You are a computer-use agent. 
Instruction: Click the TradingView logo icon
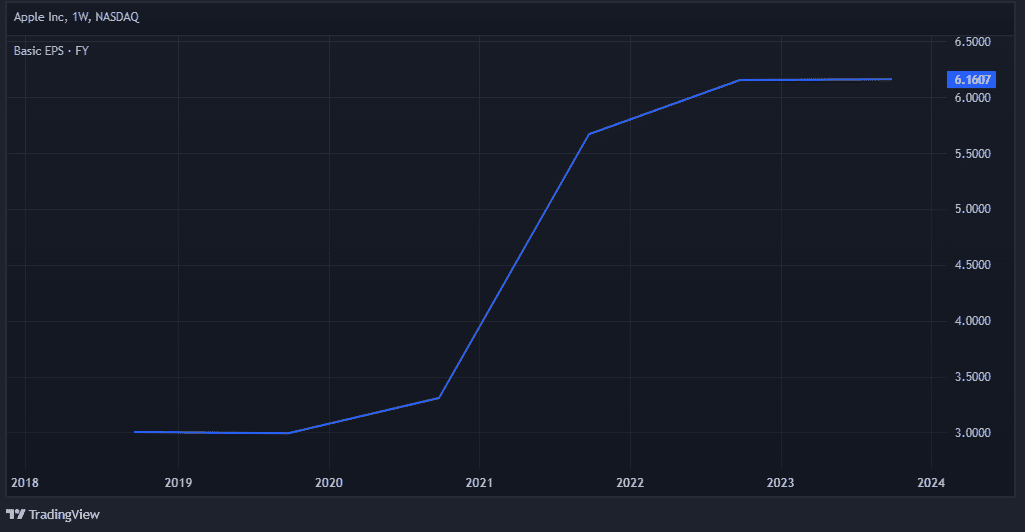click(15, 514)
